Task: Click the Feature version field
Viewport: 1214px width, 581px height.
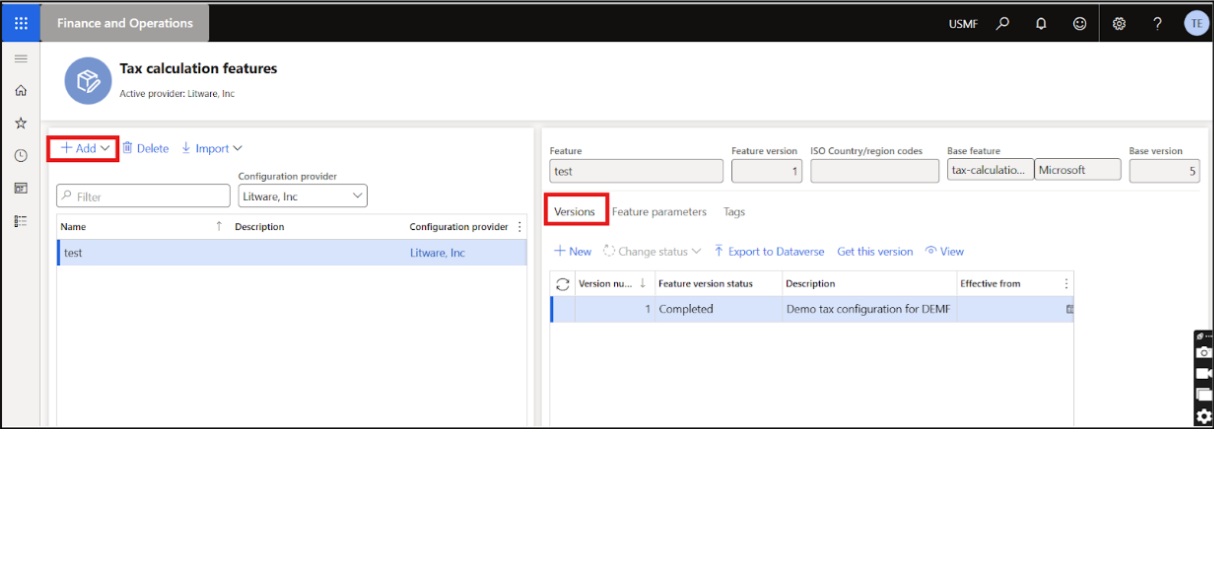Action: tap(767, 171)
